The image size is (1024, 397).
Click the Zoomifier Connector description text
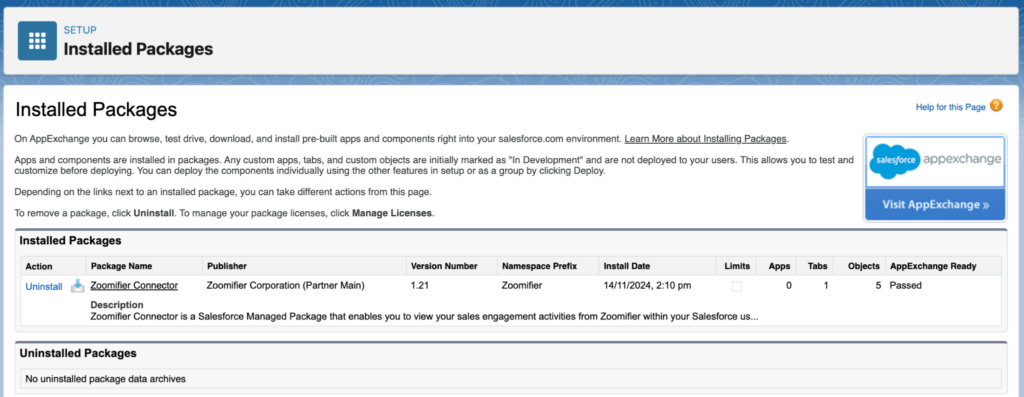[424, 317]
